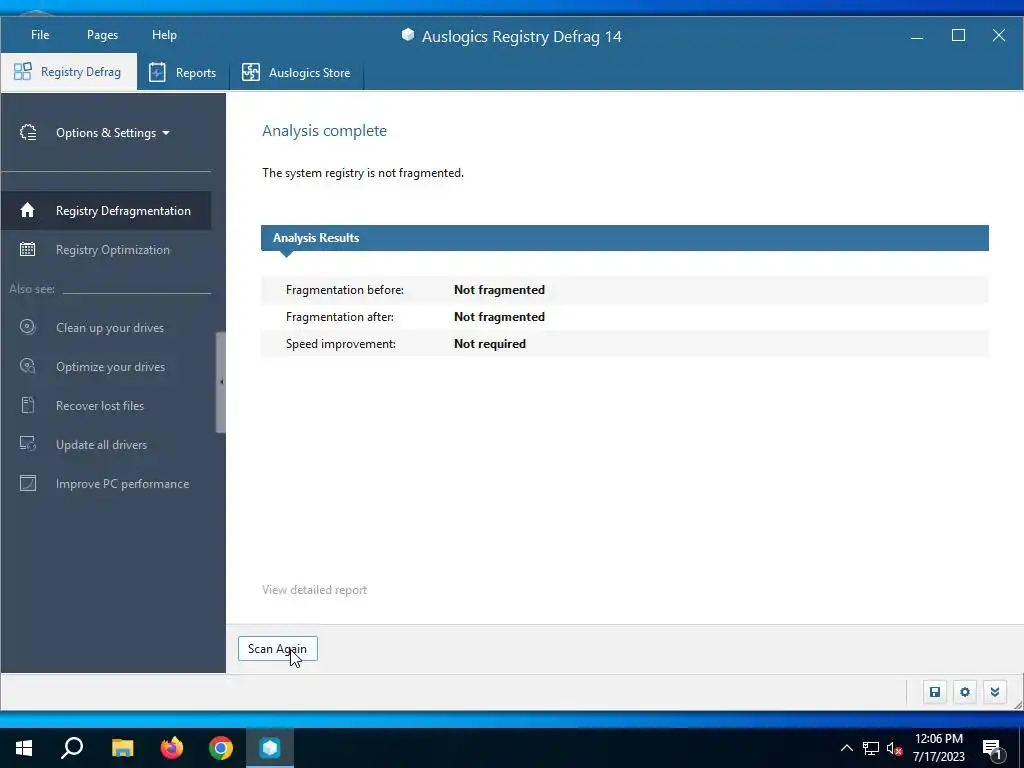Click the taskbar clock showing 12:06 PM
This screenshot has width=1024, height=768.
tap(938, 748)
